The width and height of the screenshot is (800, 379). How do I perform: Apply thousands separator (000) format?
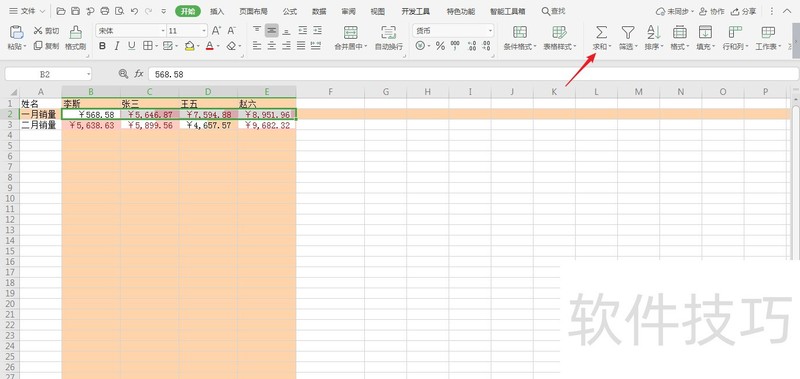point(455,46)
